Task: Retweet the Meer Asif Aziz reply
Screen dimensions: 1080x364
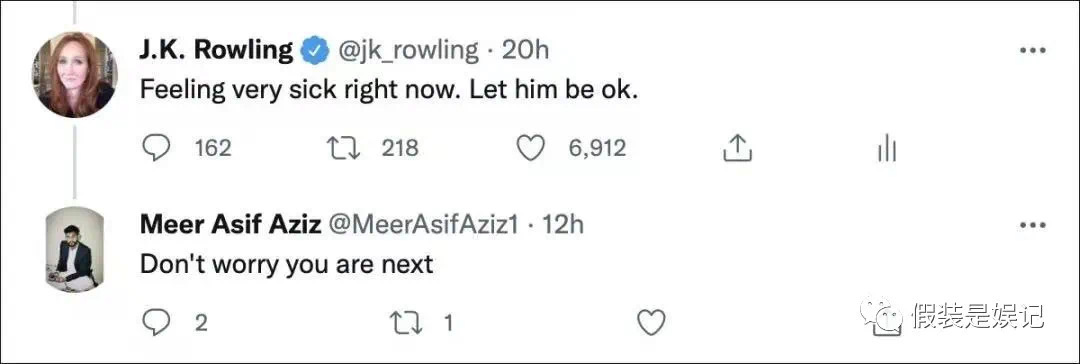Action: 406,322
